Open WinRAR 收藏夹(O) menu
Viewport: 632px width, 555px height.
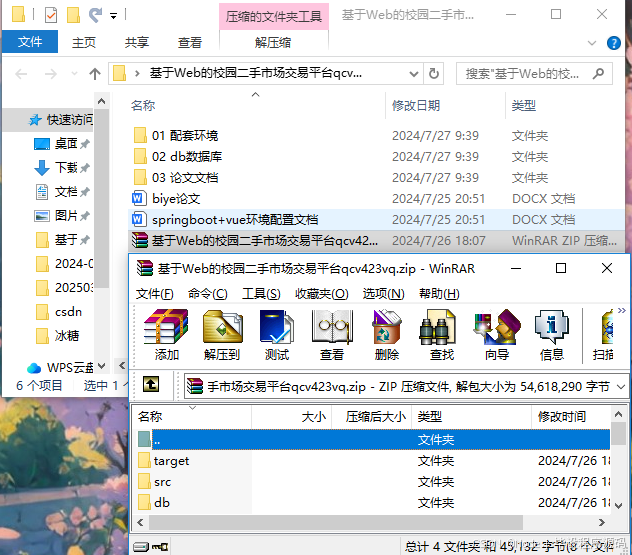click(322, 294)
